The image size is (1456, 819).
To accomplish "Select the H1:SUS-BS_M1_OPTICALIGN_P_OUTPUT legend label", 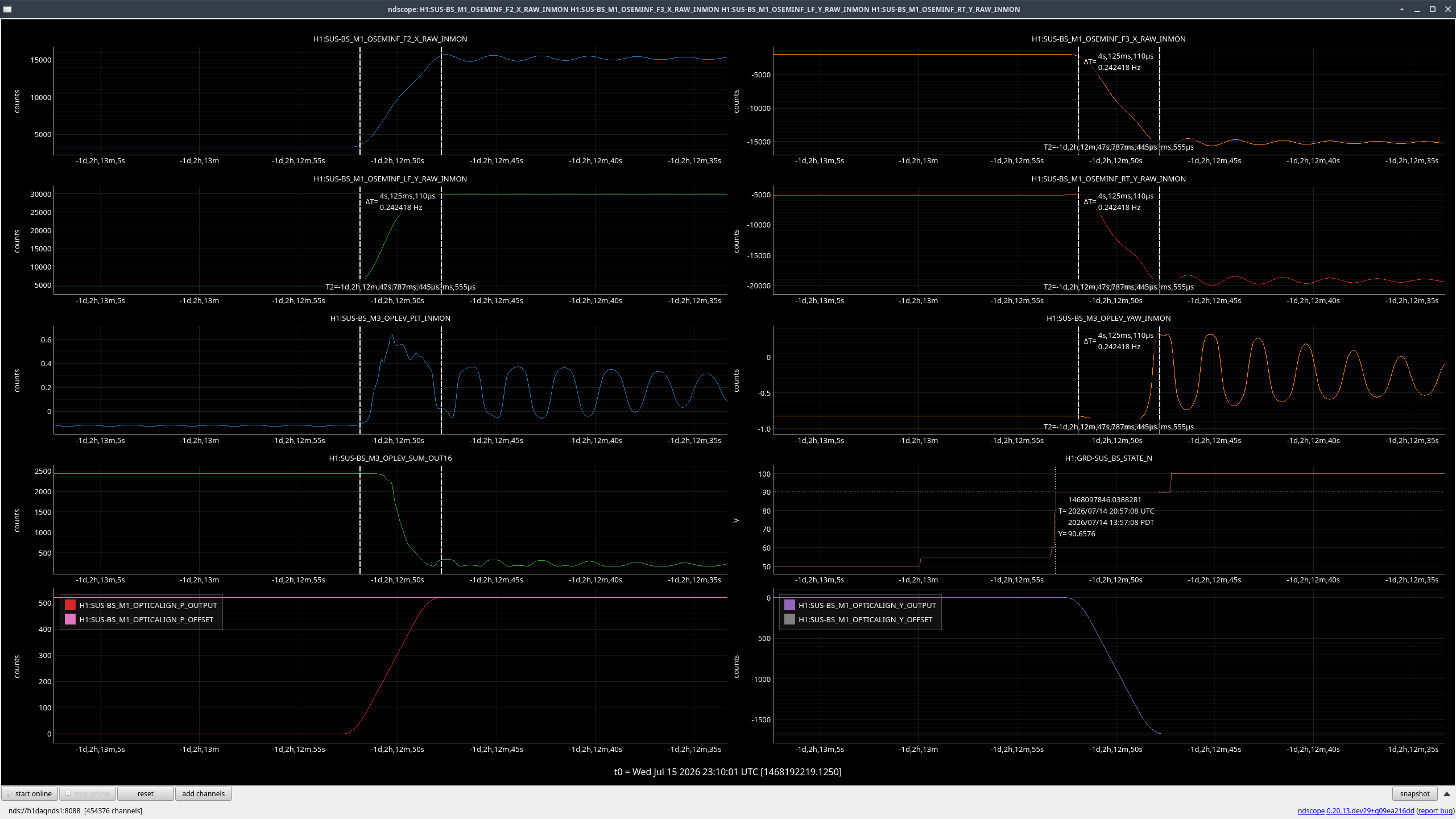I will pos(148,605).
